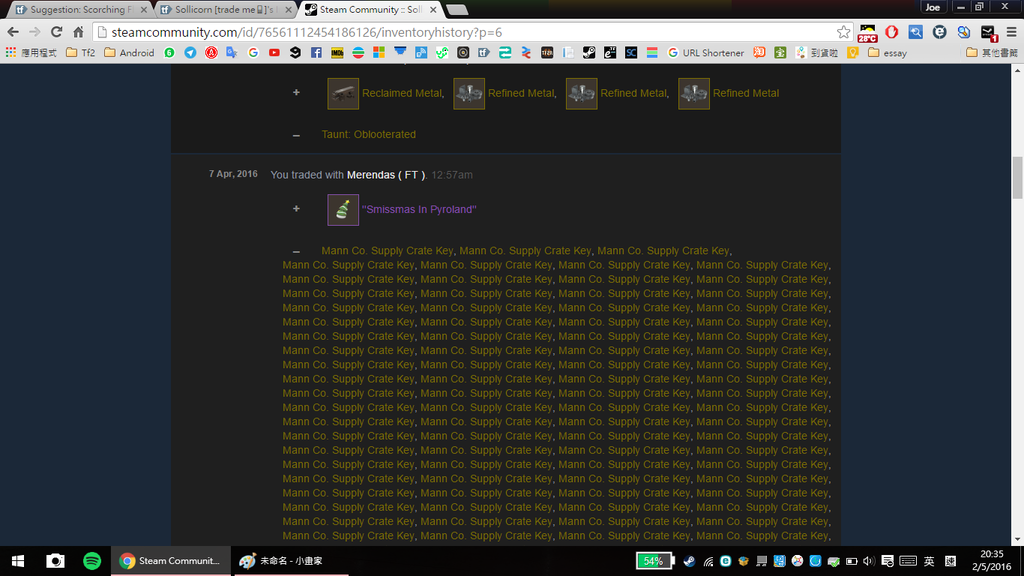1024x576 pixels.
Task: Open the Tf2 bookmarks folder
Action: click(x=80, y=53)
